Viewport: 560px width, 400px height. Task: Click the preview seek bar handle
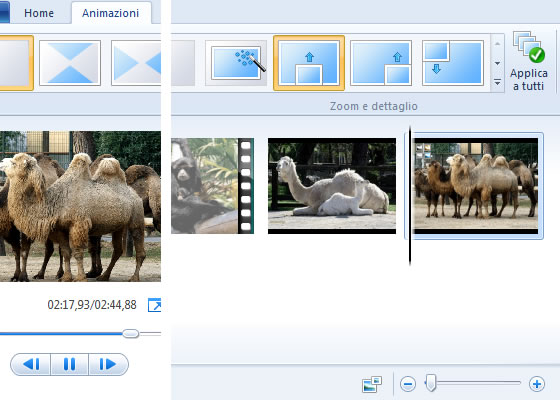pyautogui.click(x=130, y=334)
